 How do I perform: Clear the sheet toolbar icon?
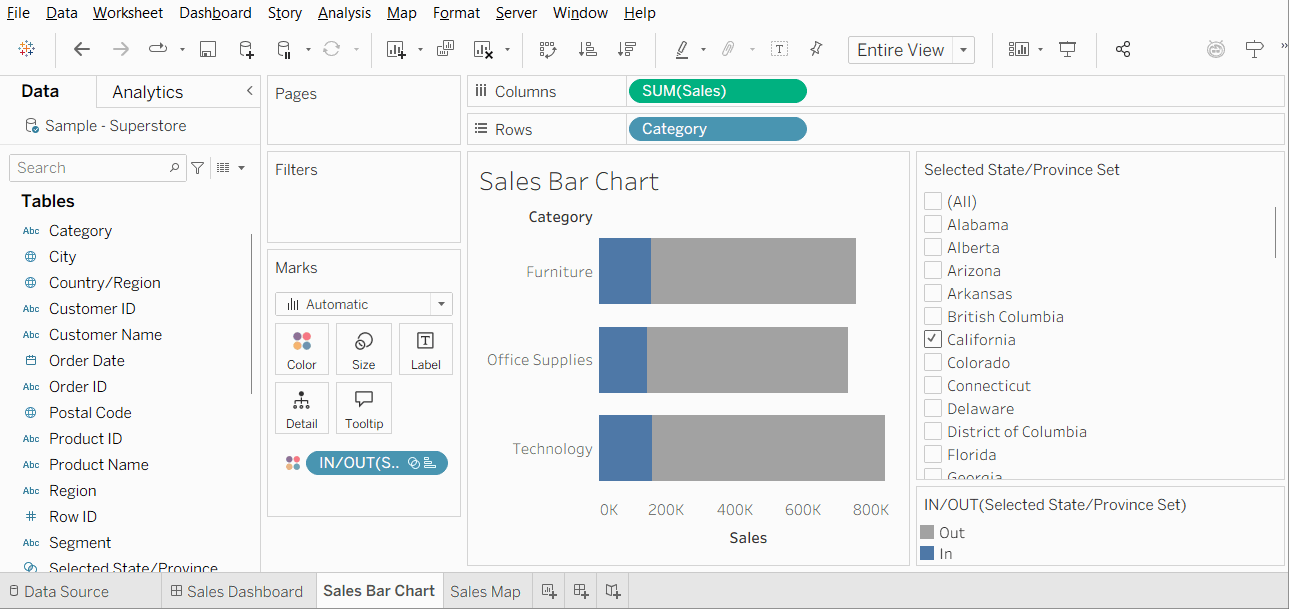tap(484, 49)
